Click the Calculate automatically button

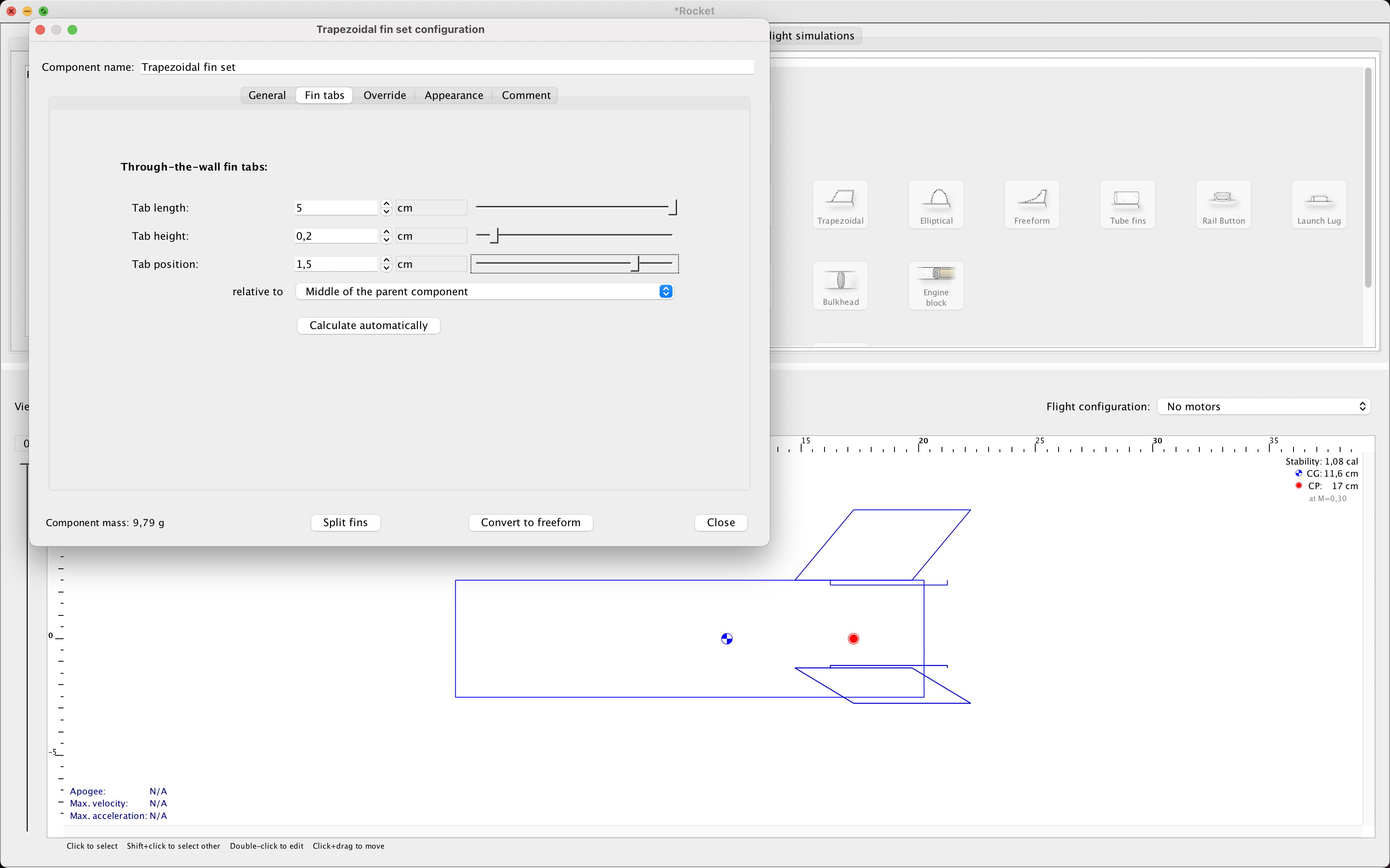[x=368, y=325]
